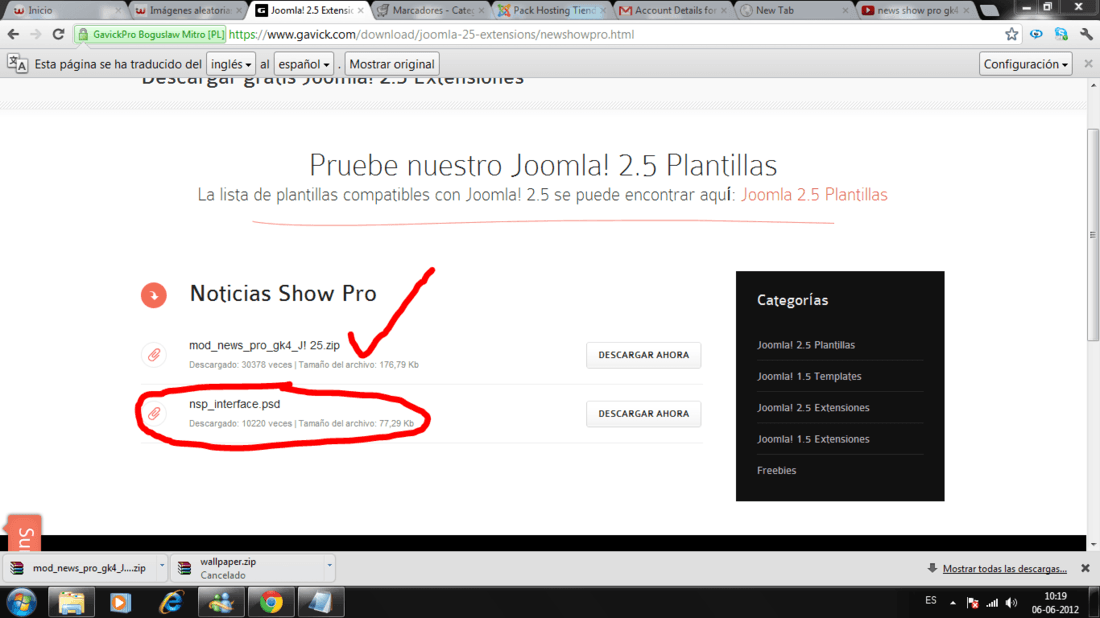Click the network signal icon in the system tray

tap(992, 603)
